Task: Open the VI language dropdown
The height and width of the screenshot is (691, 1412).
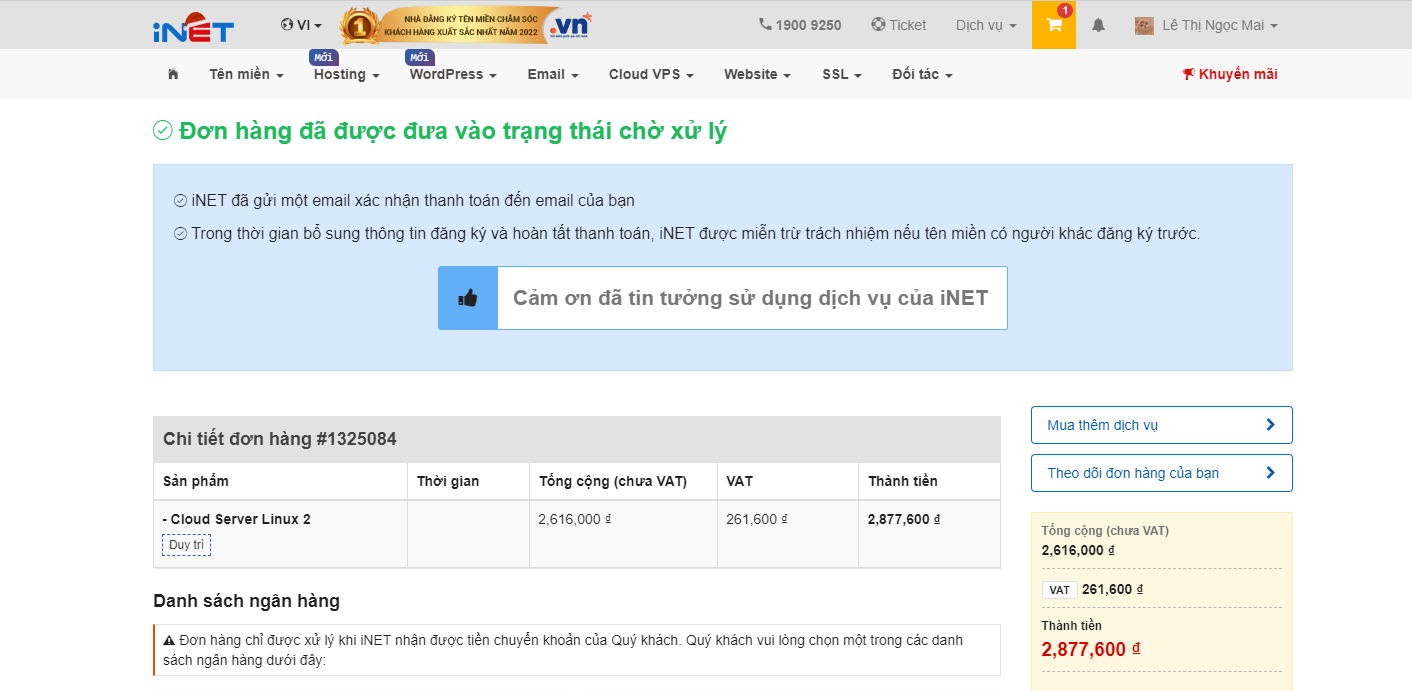Action: [301, 25]
